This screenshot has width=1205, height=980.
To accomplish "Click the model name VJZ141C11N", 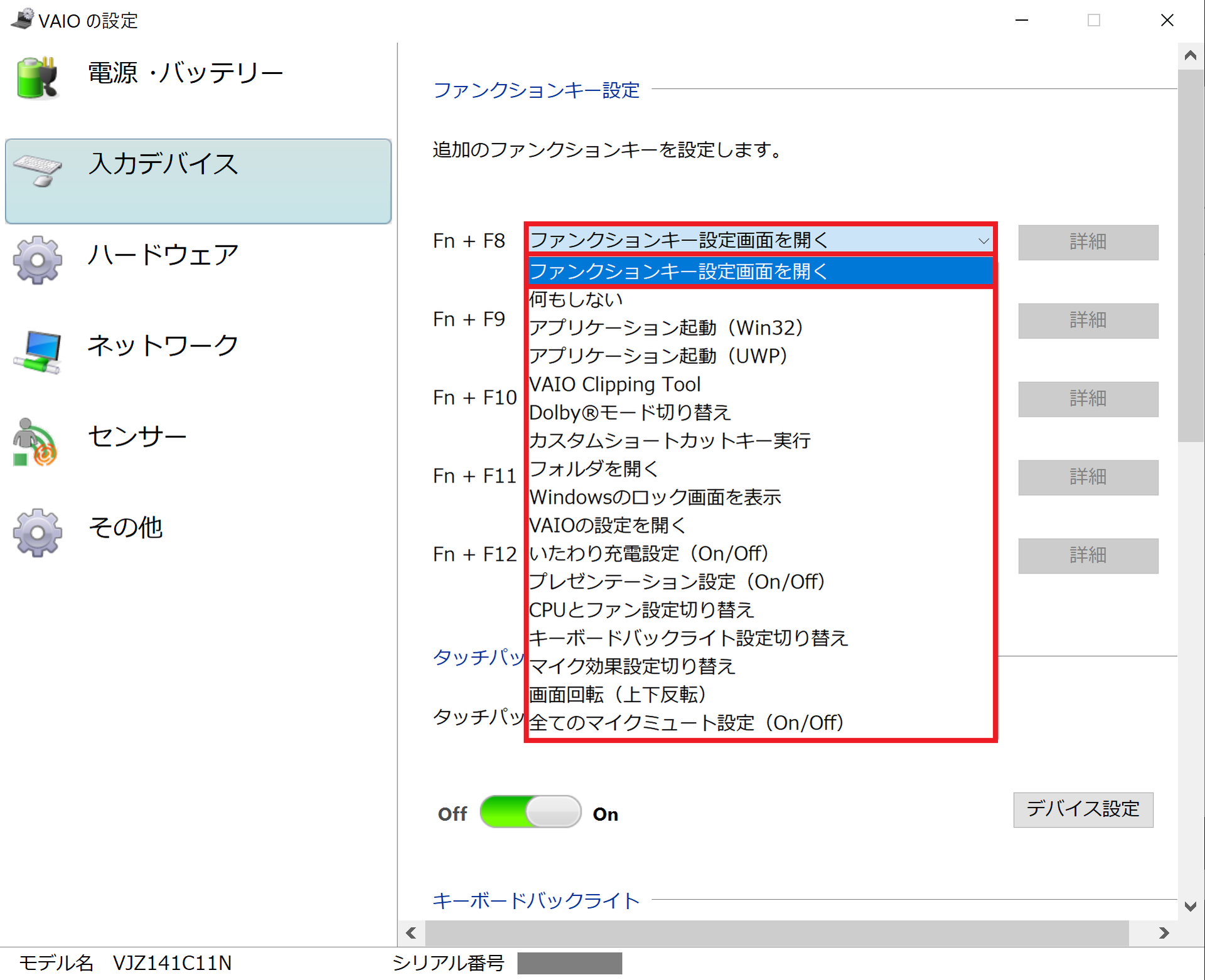I will click(x=173, y=962).
